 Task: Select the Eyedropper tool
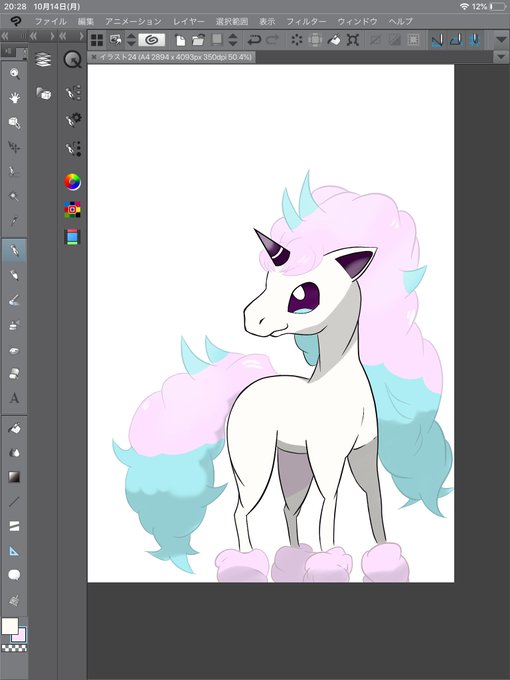pyautogui.click(x=14, y=222)
